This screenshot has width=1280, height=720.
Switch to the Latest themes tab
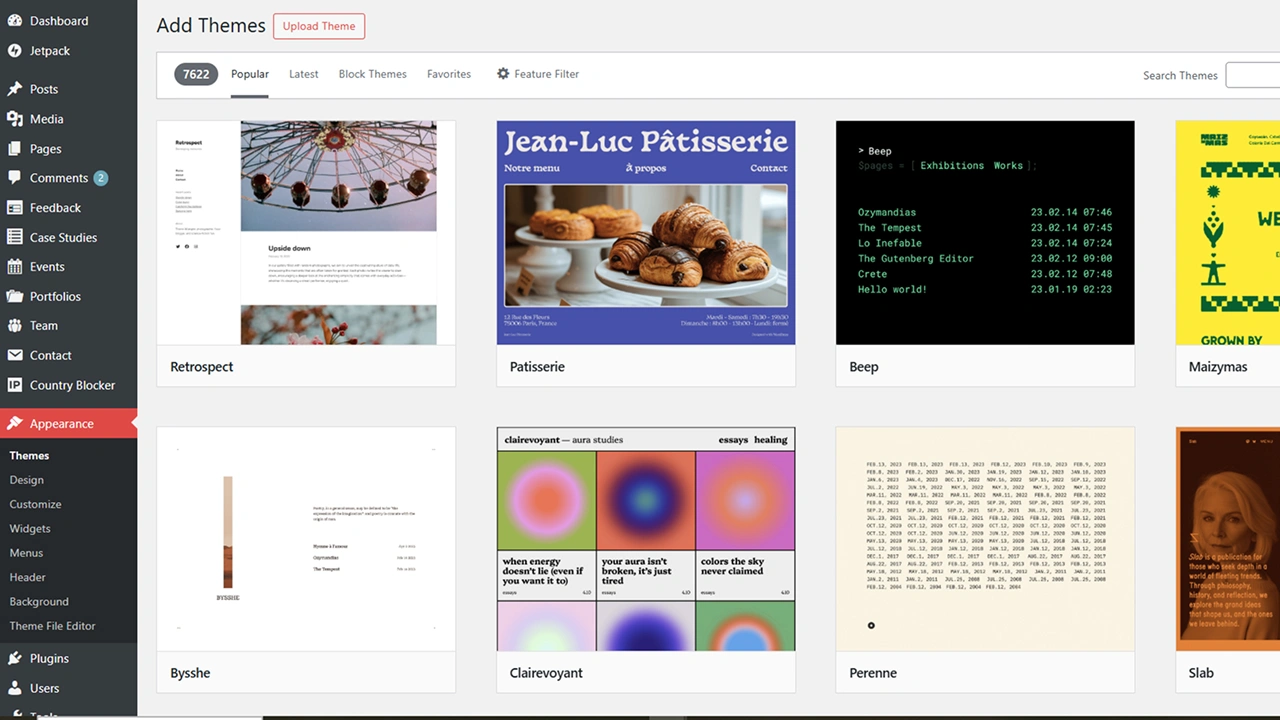(x=303, y=73)
